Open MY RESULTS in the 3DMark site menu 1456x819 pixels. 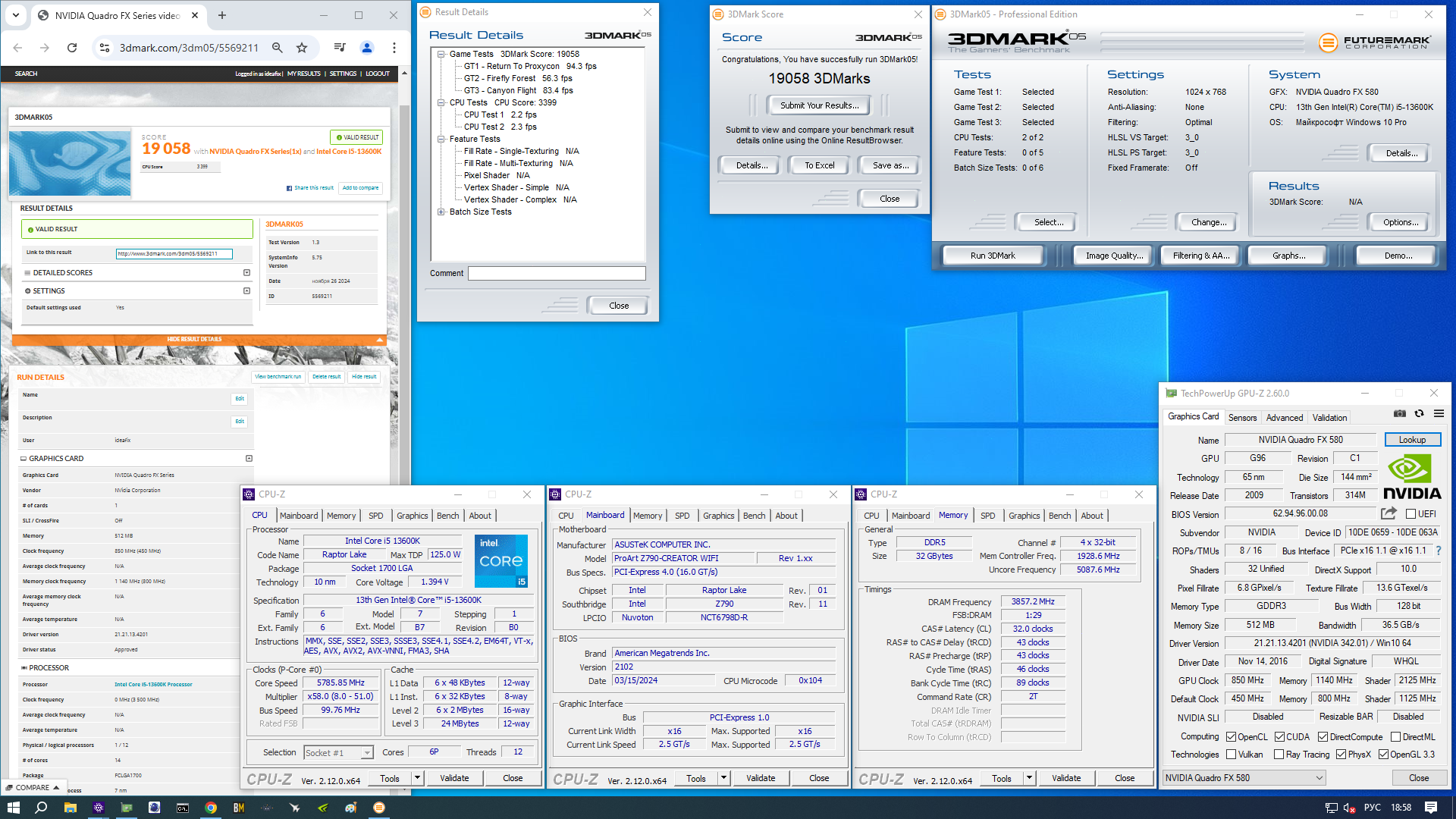coord(303,74)
